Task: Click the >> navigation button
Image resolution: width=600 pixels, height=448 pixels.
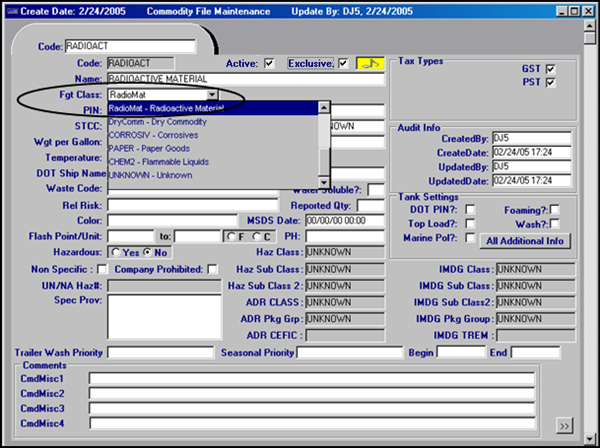Action: click(x=564, y=426)
